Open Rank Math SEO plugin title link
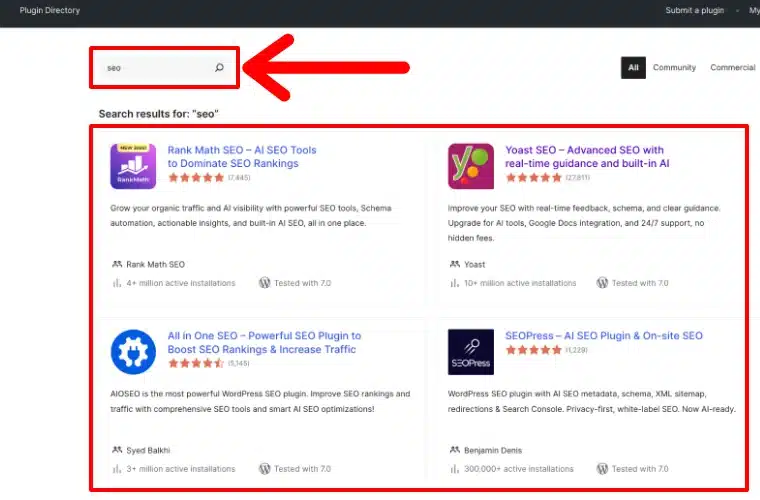Viewport: 760px width, 500px height. click(242, 156)
